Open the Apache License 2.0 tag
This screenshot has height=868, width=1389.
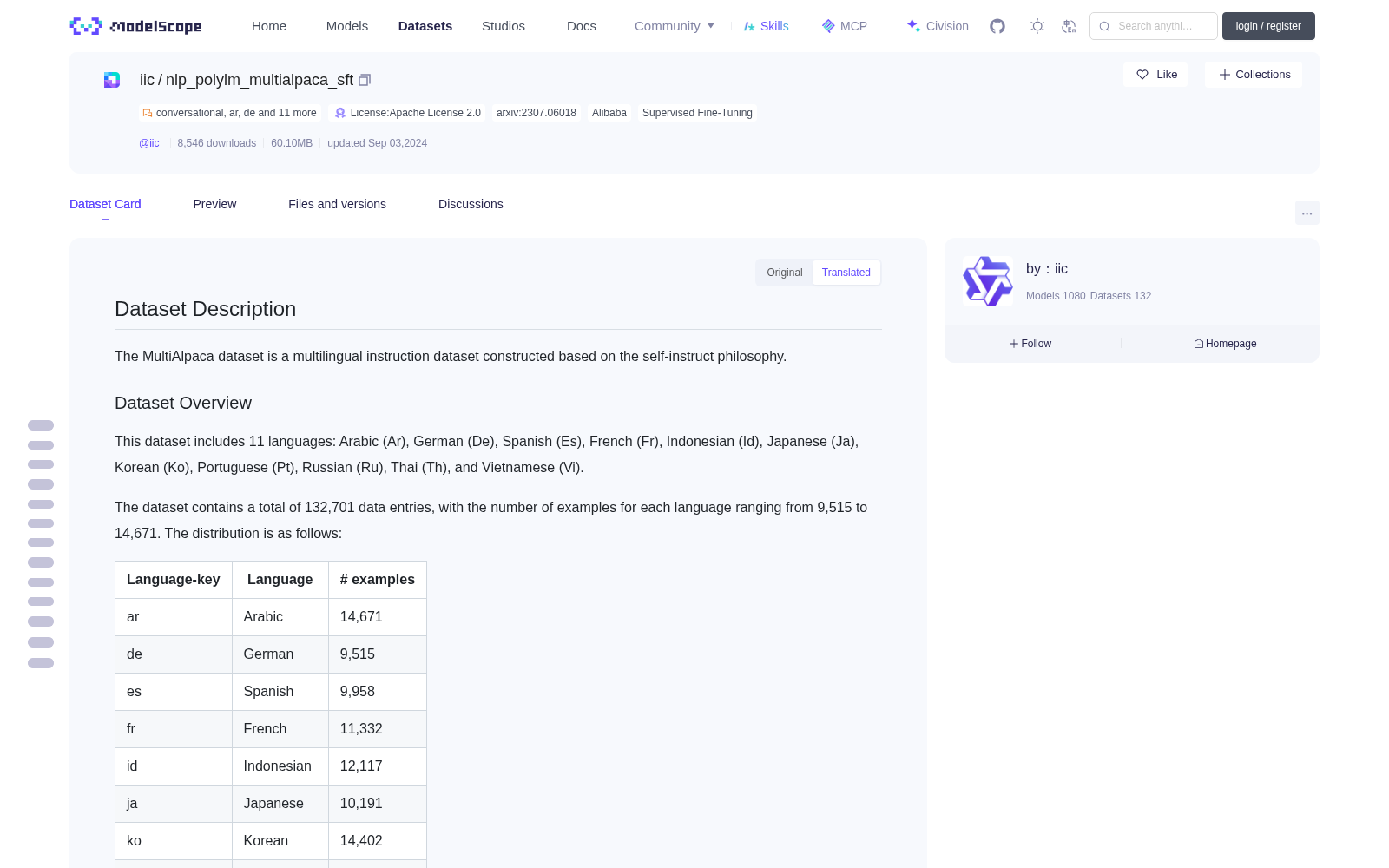pyautogui.click(x=408, y=113)
